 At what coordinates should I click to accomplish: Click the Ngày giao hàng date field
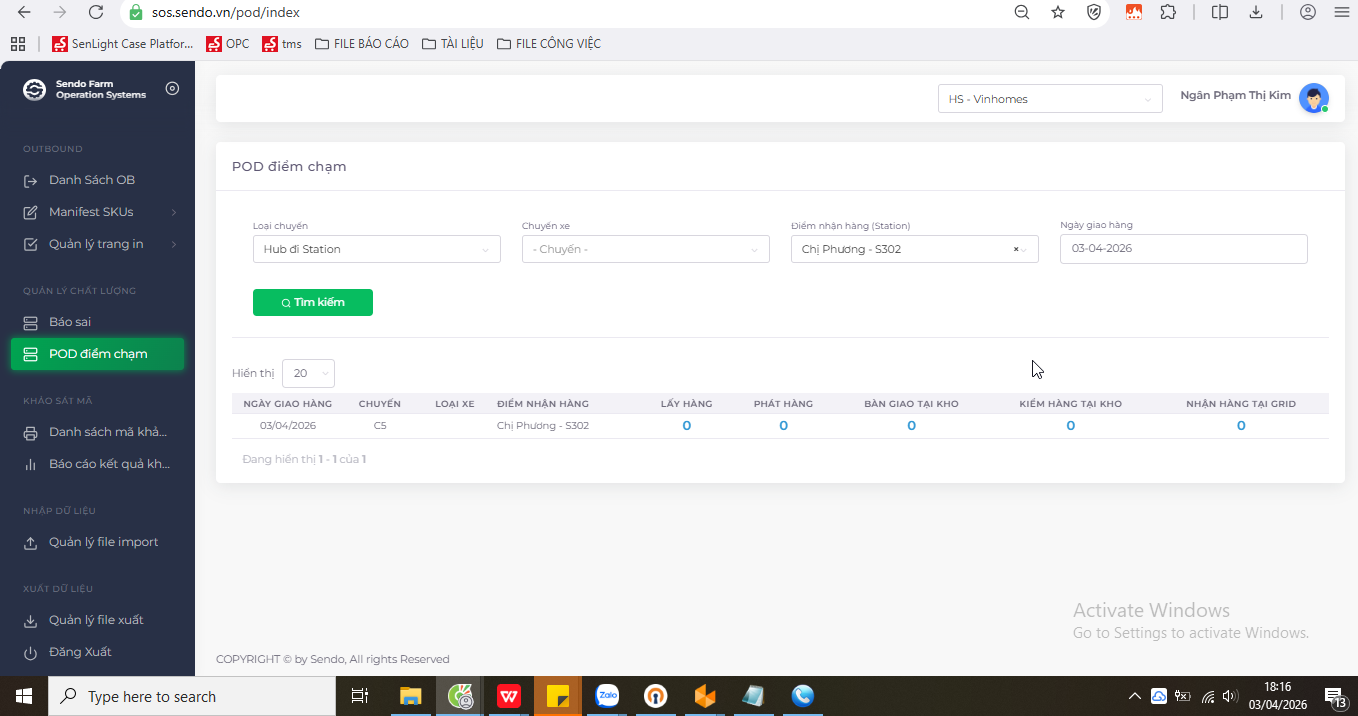1183,248
